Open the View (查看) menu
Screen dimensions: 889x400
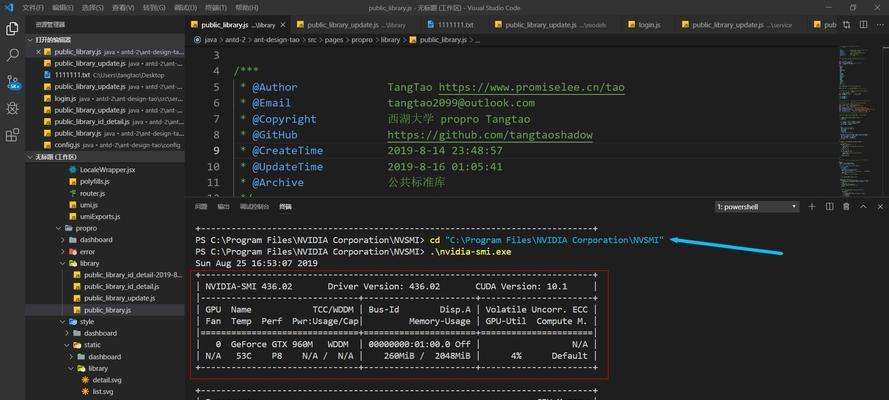tap(123, 8)
